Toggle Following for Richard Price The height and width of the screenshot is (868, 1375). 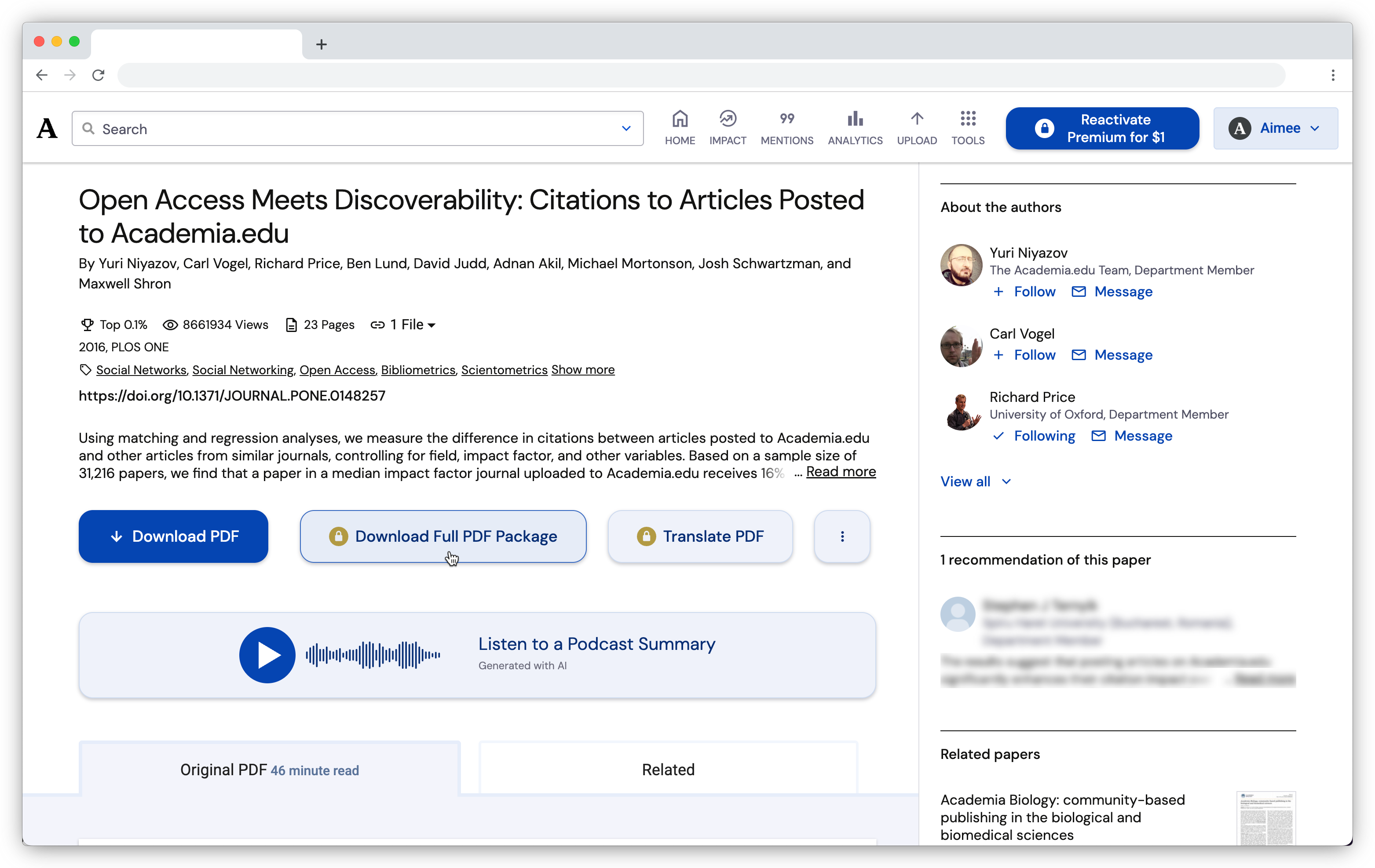pyautogui.click(x=1034, y=436)
